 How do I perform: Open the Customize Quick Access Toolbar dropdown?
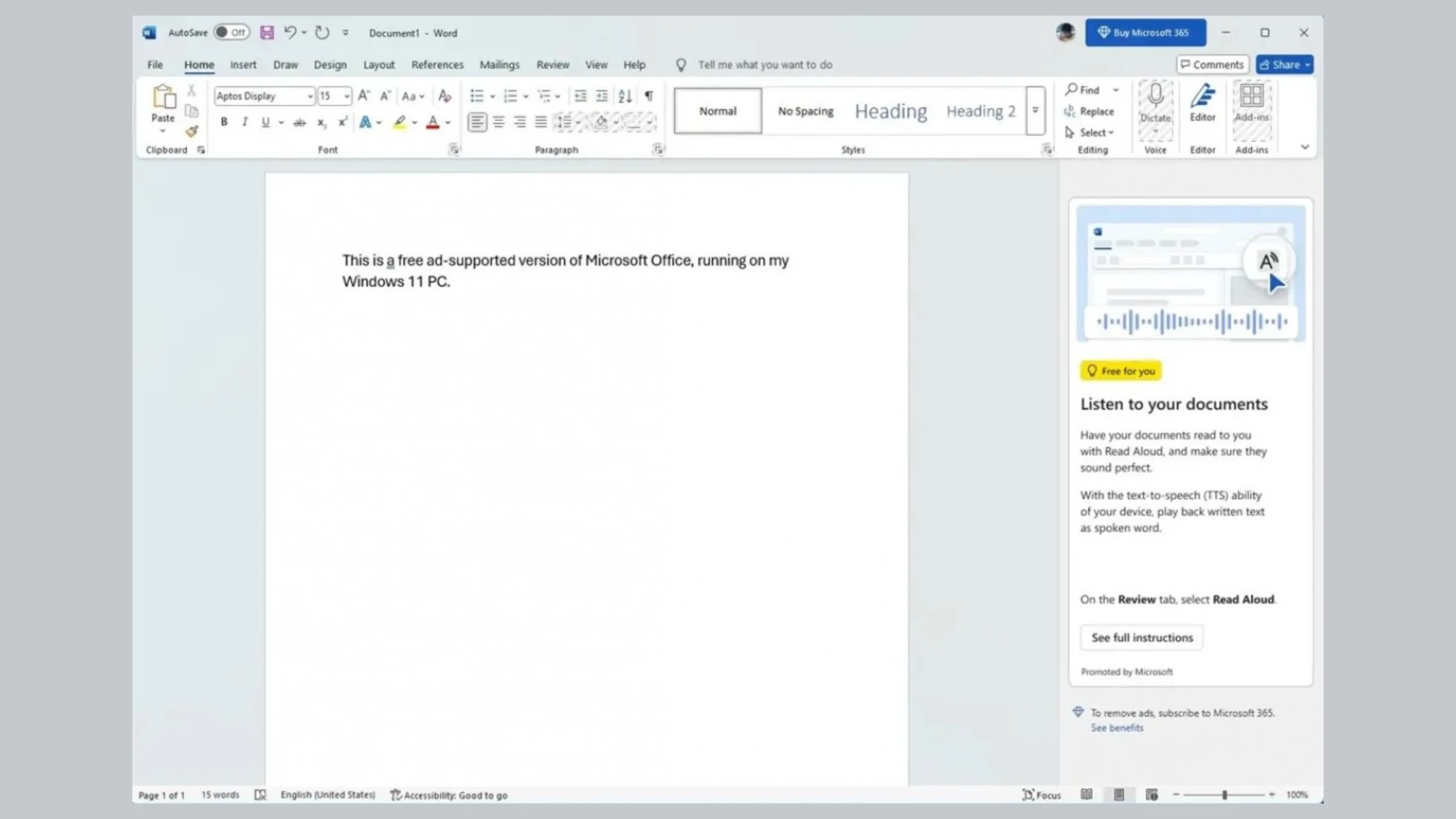point(345,33)
